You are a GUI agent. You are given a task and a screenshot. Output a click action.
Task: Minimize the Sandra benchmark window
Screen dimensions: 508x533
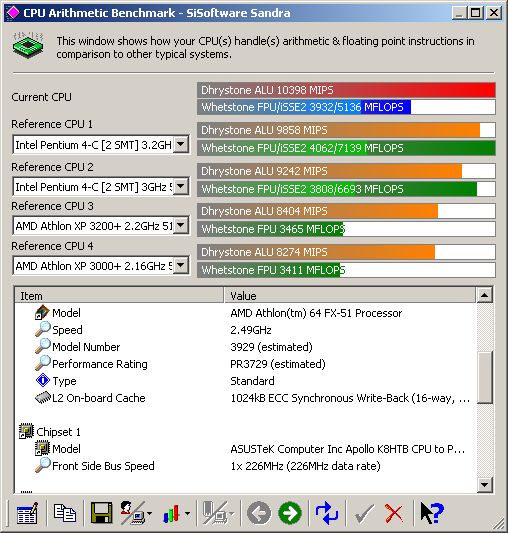[x=459, y=13]
